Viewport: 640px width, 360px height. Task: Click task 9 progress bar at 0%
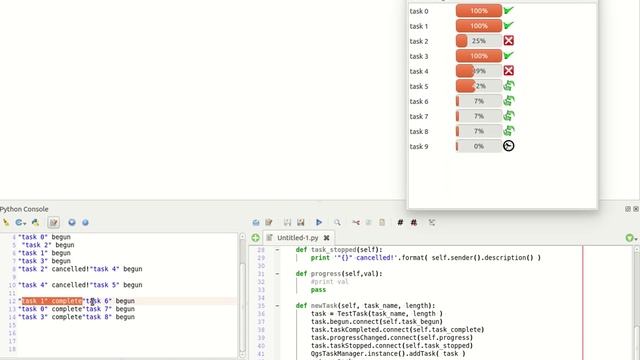[x=479, y=146]
